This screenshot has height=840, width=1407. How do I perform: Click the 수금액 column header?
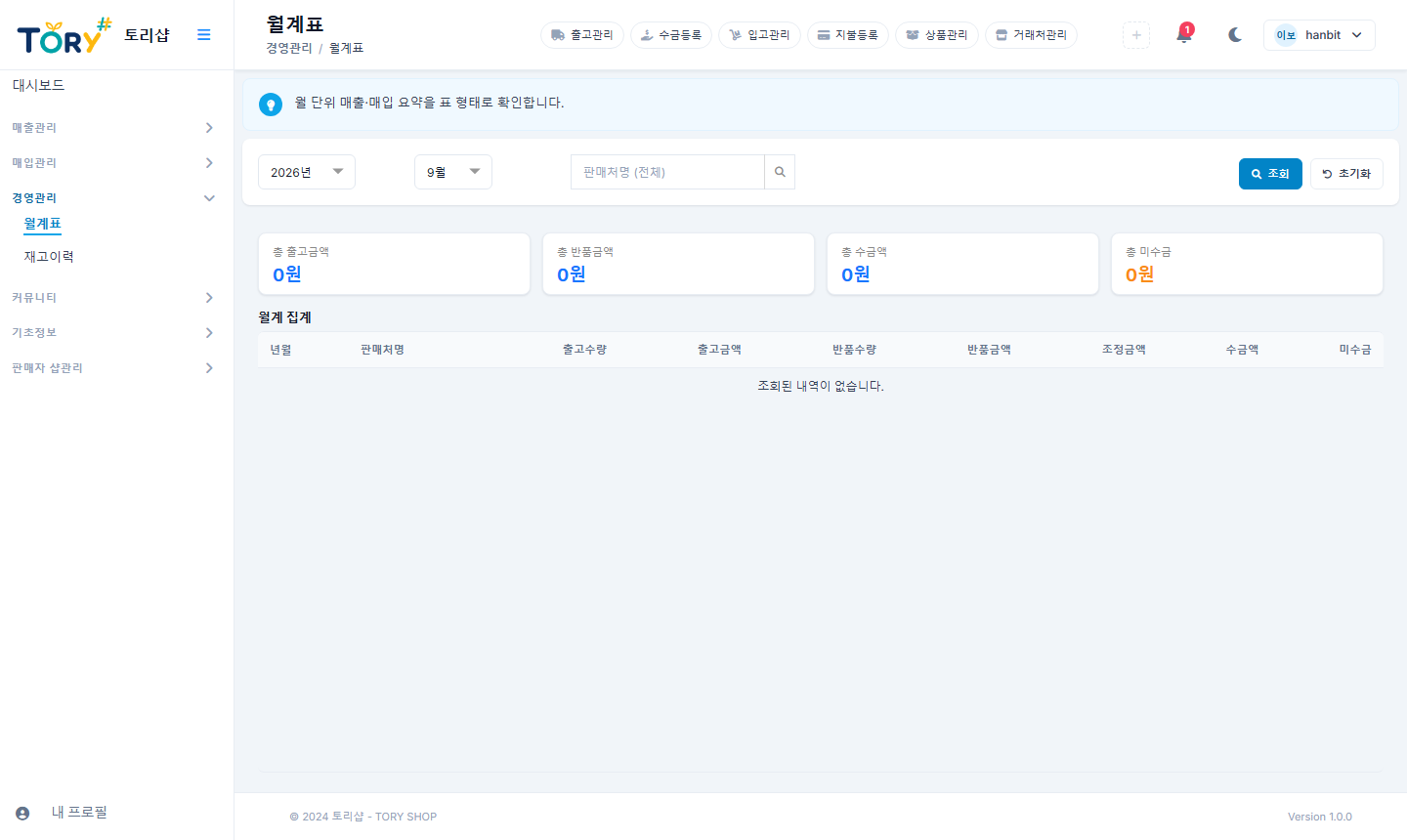coord(1242,350)
